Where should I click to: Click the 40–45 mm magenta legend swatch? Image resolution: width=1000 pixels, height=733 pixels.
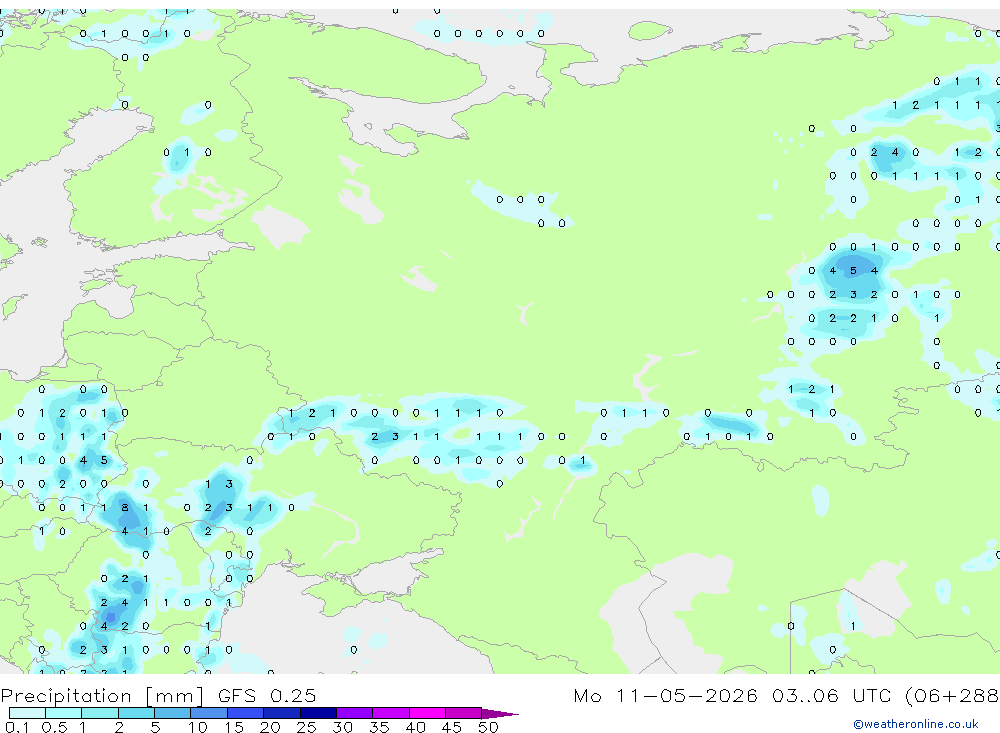(x=427, y=713)
